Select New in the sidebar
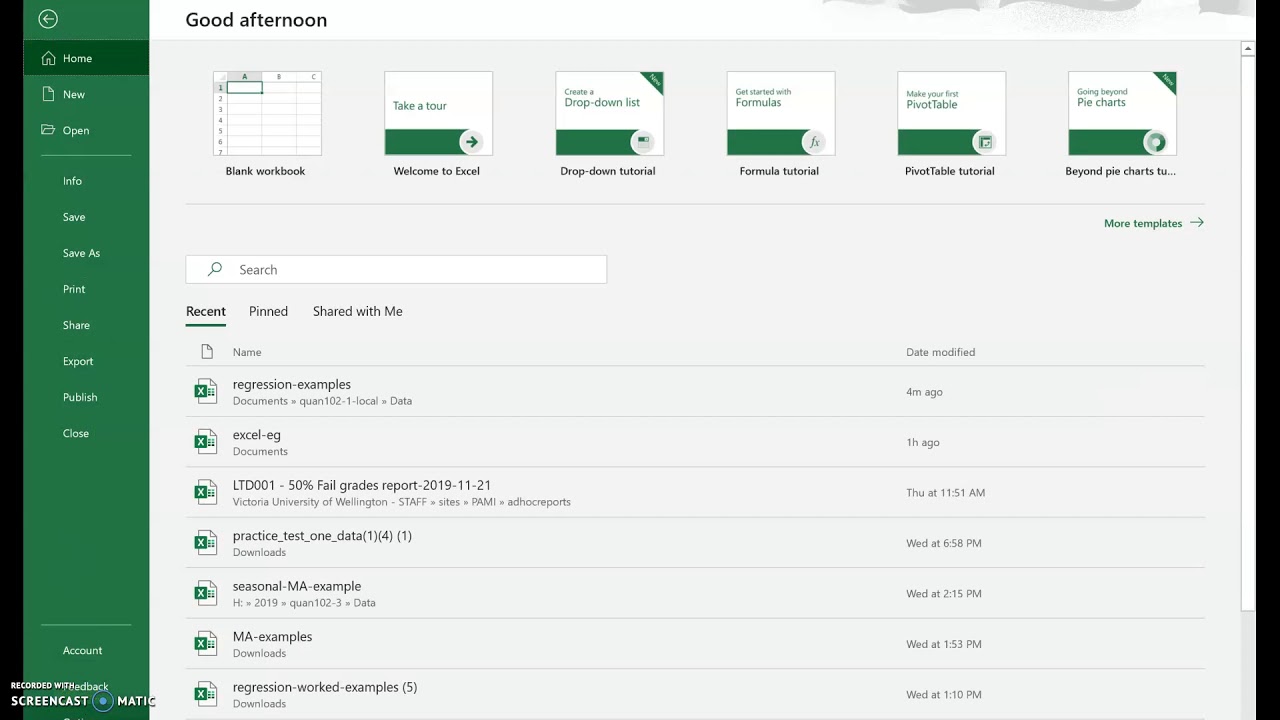The height and width of the screenshot is (720, 1280). [x=87, y=94]
